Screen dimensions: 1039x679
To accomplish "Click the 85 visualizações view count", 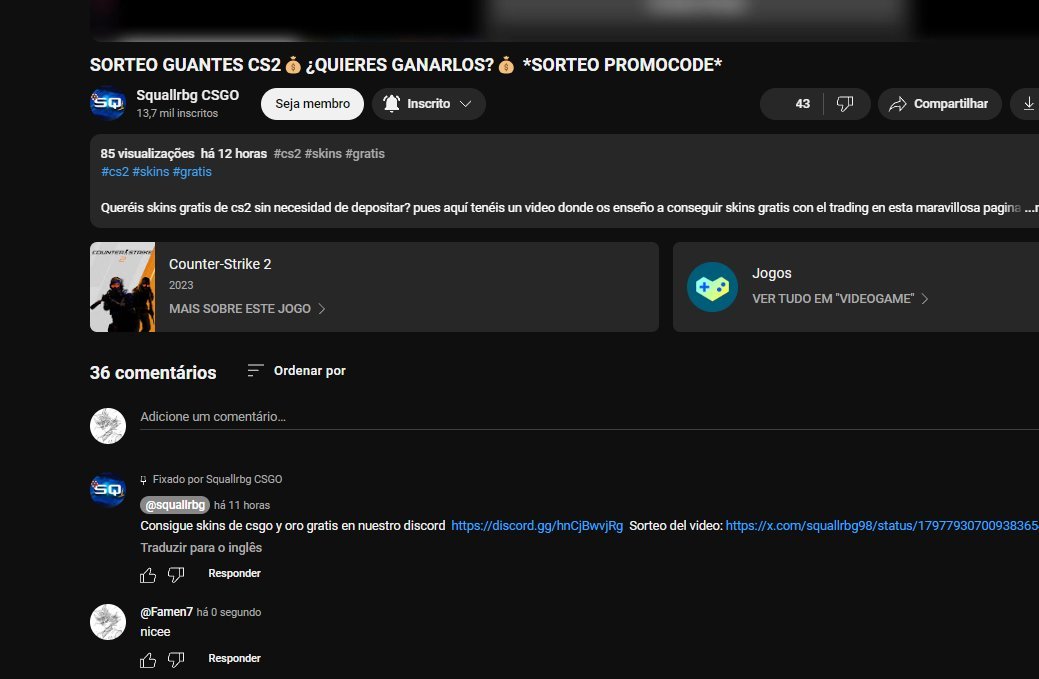I will tap(147, 154).
